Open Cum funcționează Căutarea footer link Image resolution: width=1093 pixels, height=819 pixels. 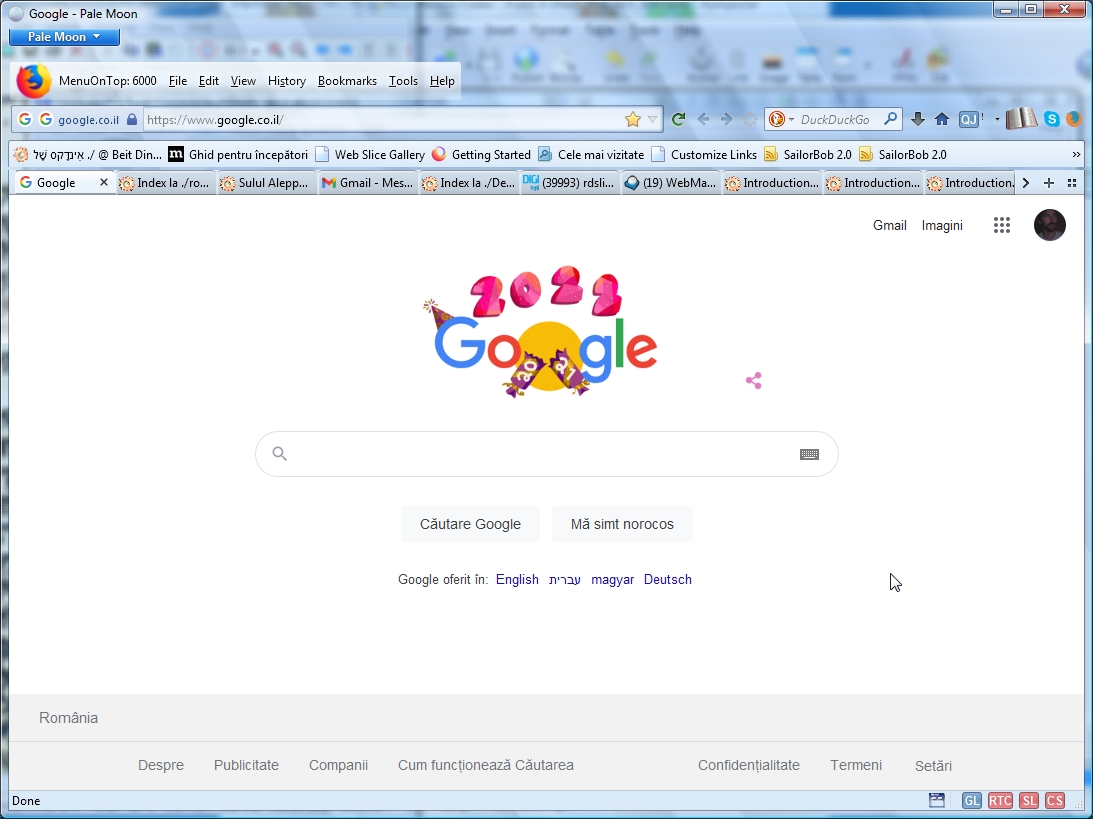486,765
